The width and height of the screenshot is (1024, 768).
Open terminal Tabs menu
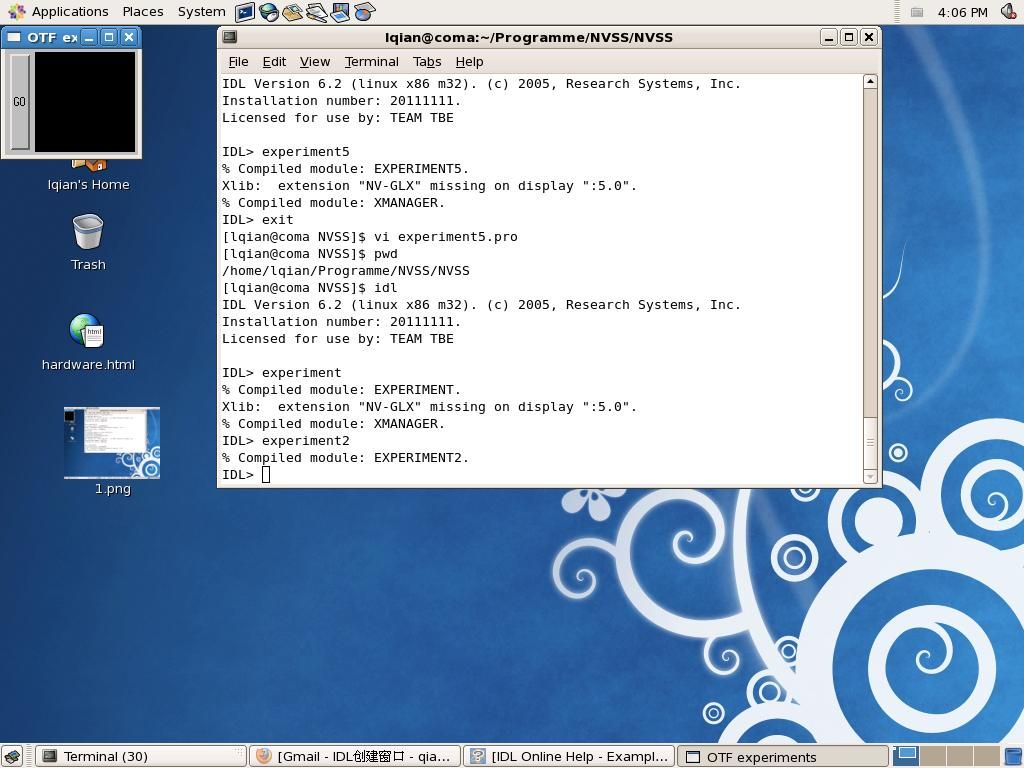point(427,61)
